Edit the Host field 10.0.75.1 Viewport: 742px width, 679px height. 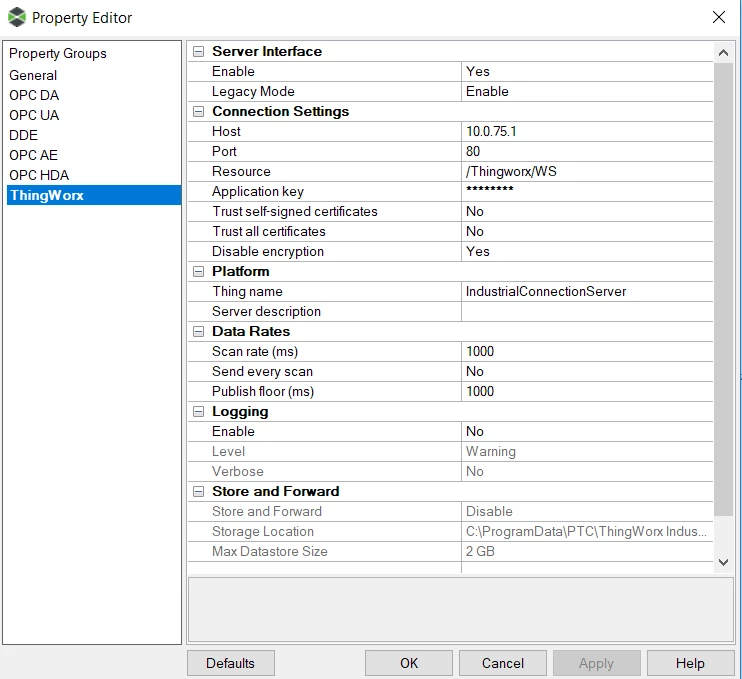tap(587, 131)
